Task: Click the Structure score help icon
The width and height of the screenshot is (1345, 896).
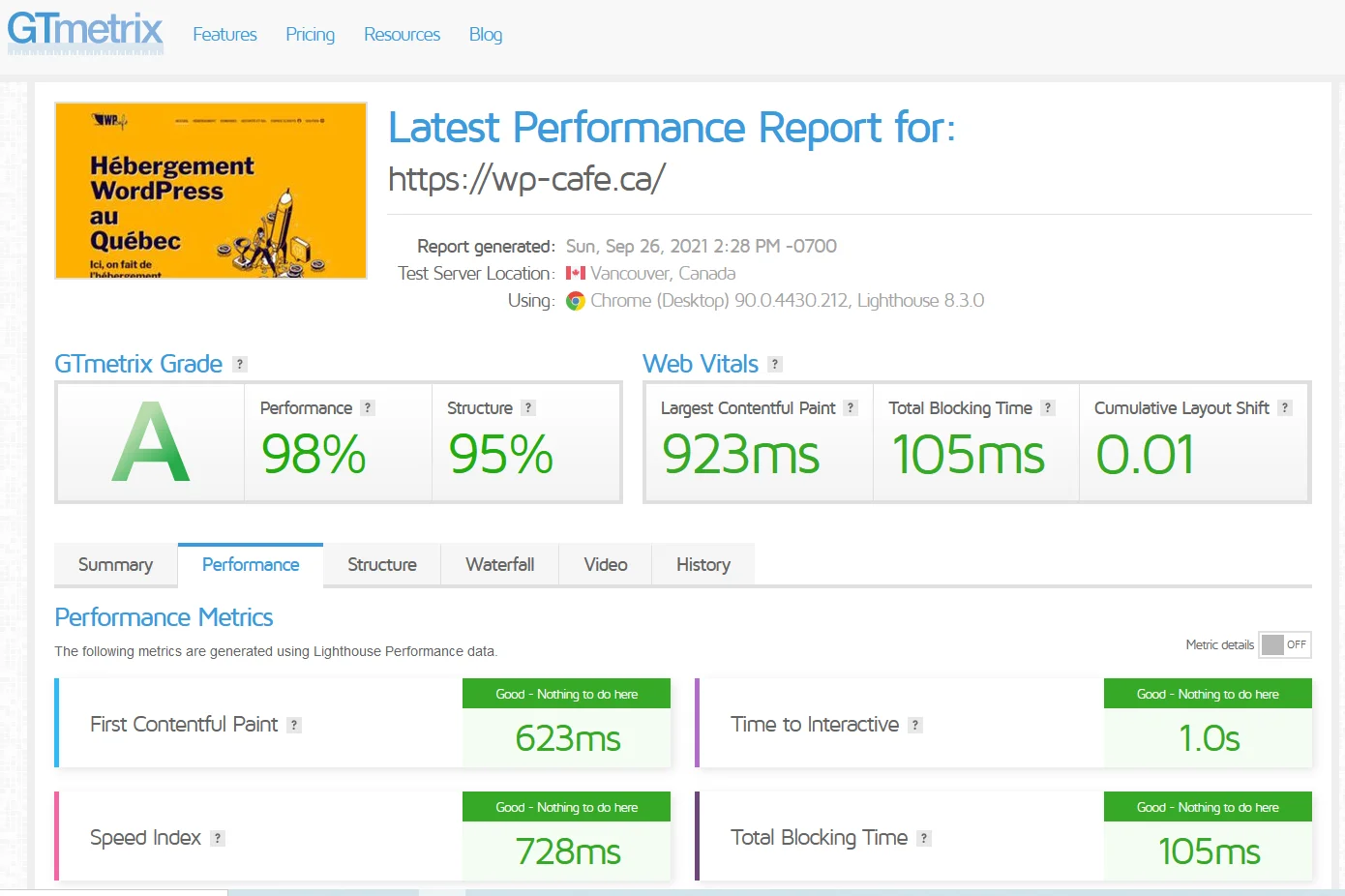Action: [528, 408]
